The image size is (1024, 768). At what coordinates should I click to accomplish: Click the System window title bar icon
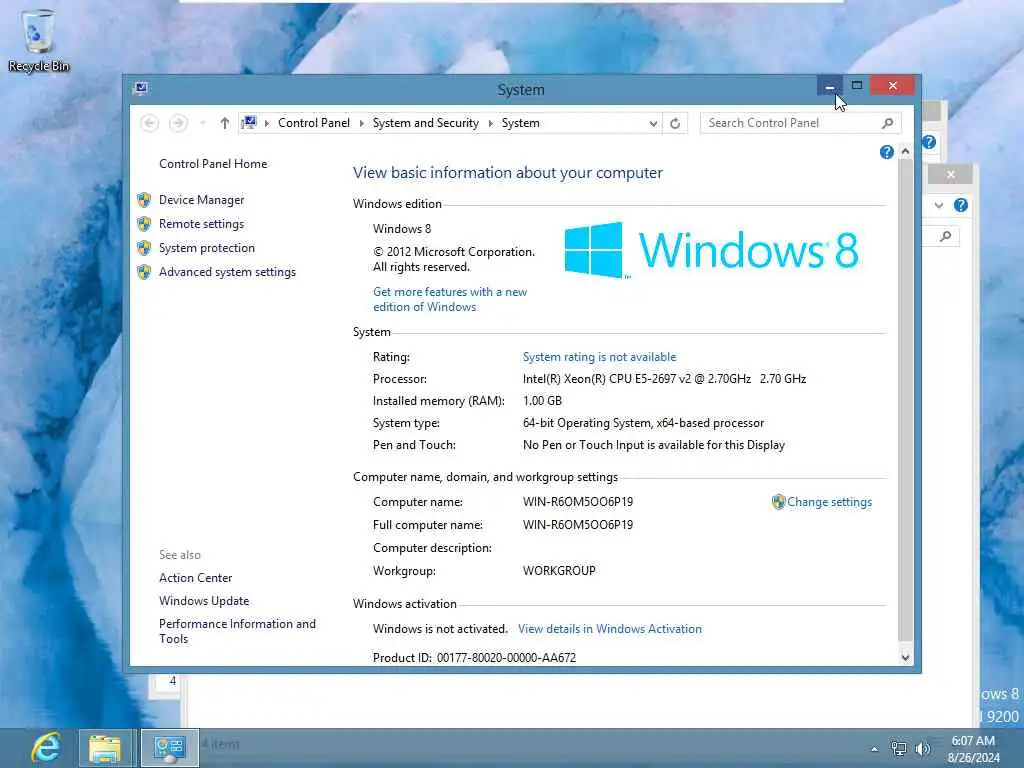140,88
